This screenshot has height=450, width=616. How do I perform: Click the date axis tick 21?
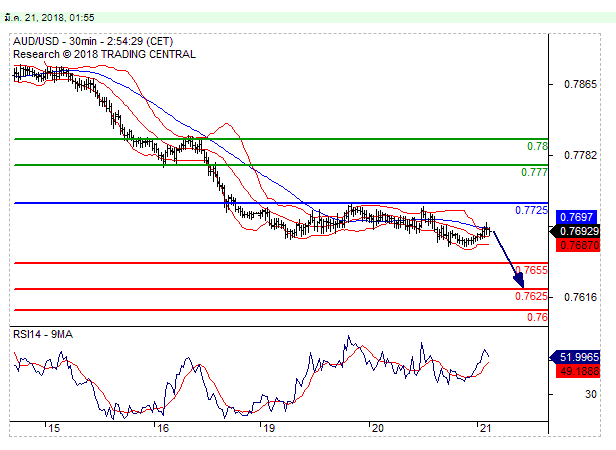pos(486,428)
